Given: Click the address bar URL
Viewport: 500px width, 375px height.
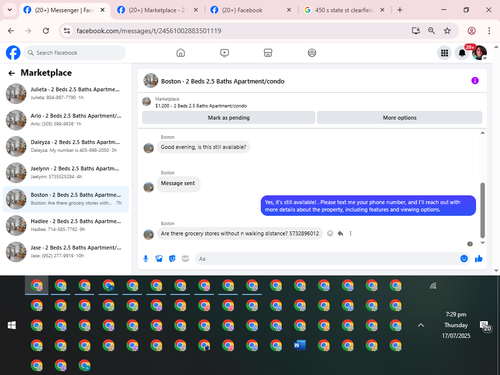Looking at the screenshot, I should point(149,31).
